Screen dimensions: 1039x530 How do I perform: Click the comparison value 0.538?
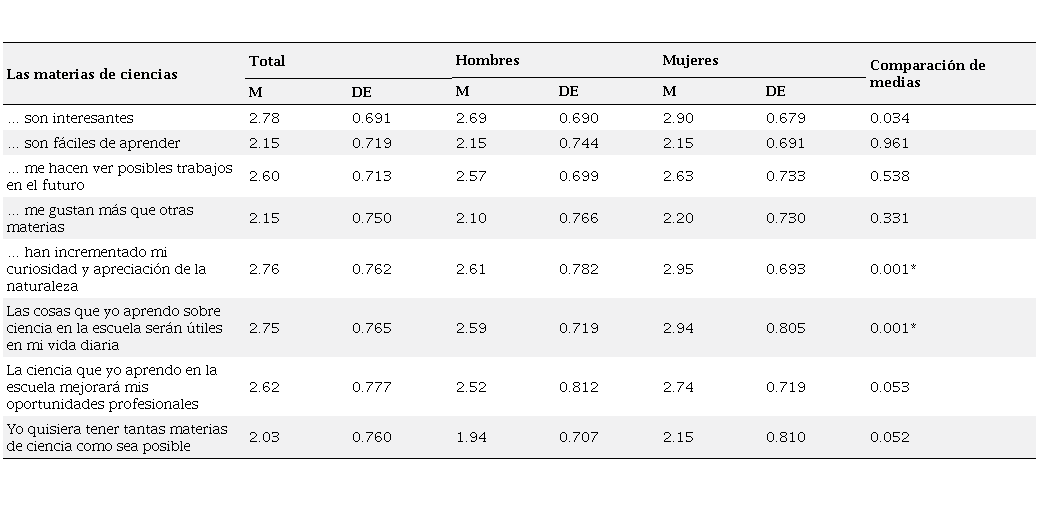point(889,176)
